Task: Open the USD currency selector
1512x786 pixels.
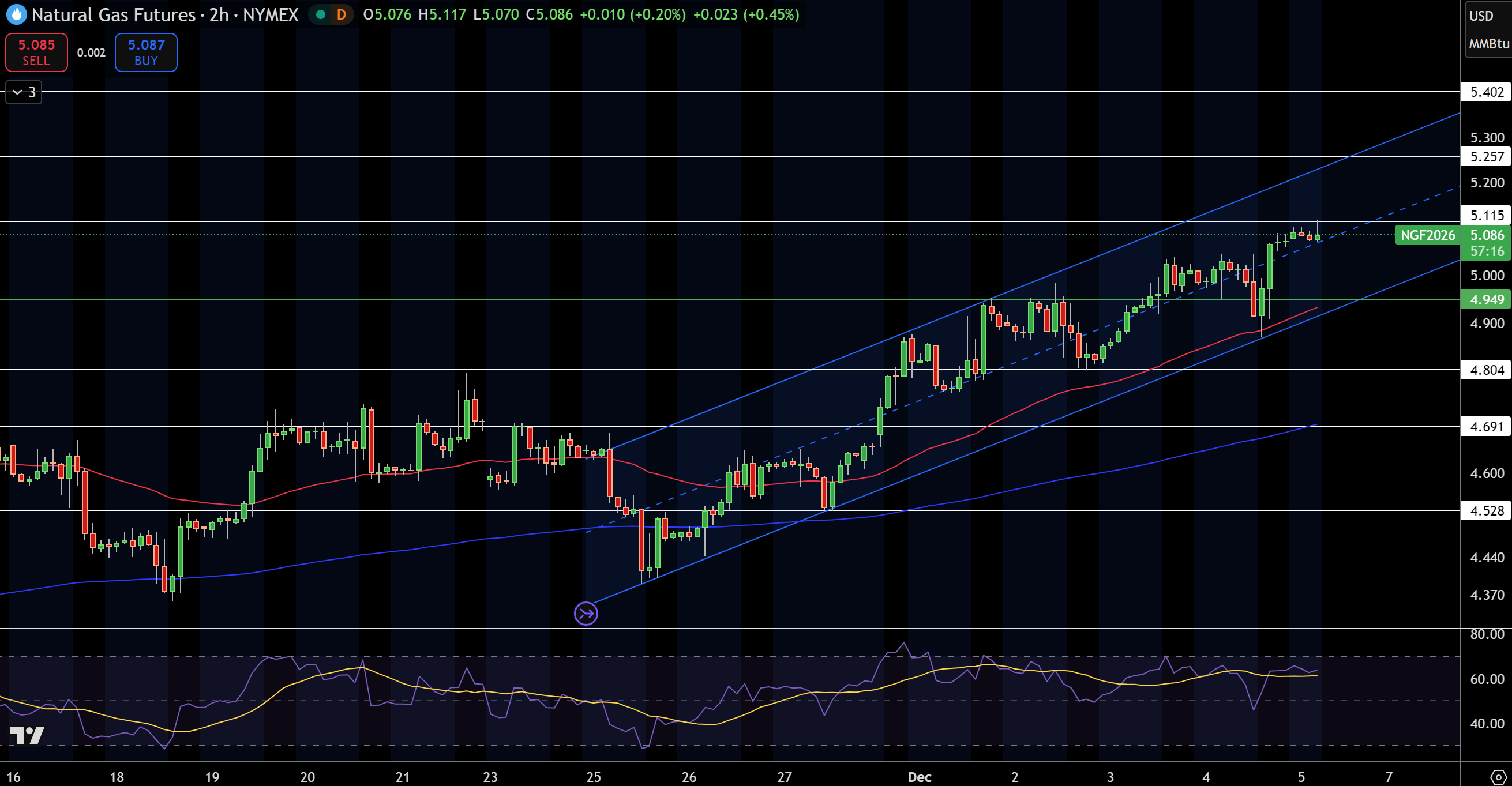Action: pyautogui.click(x=1481, y=16)
